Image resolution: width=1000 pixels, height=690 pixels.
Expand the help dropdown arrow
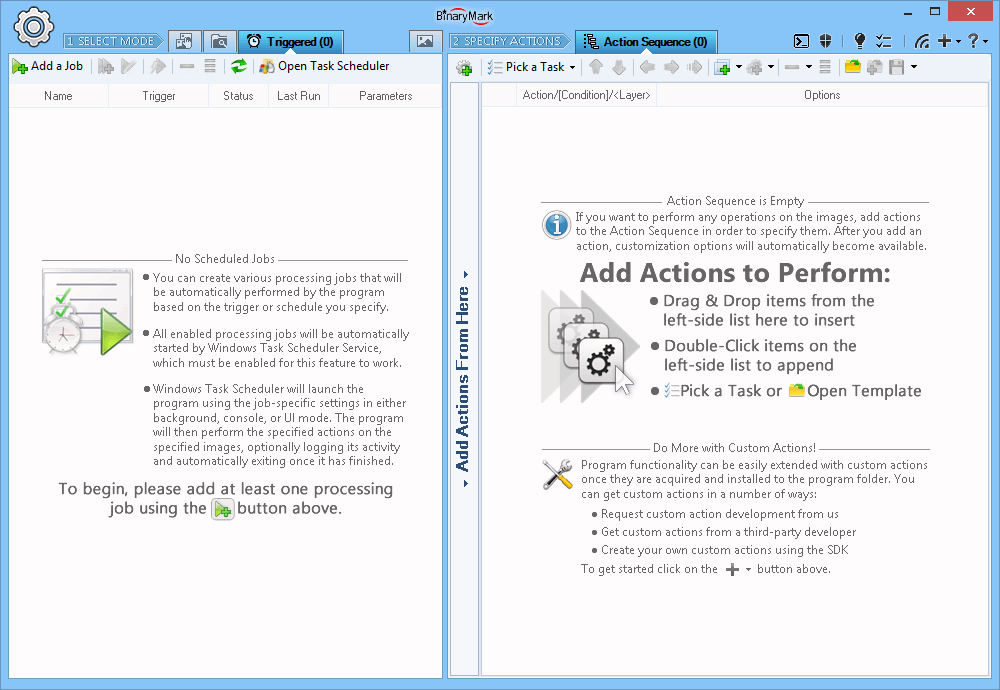pyautogui.click(x=986, y=42)
